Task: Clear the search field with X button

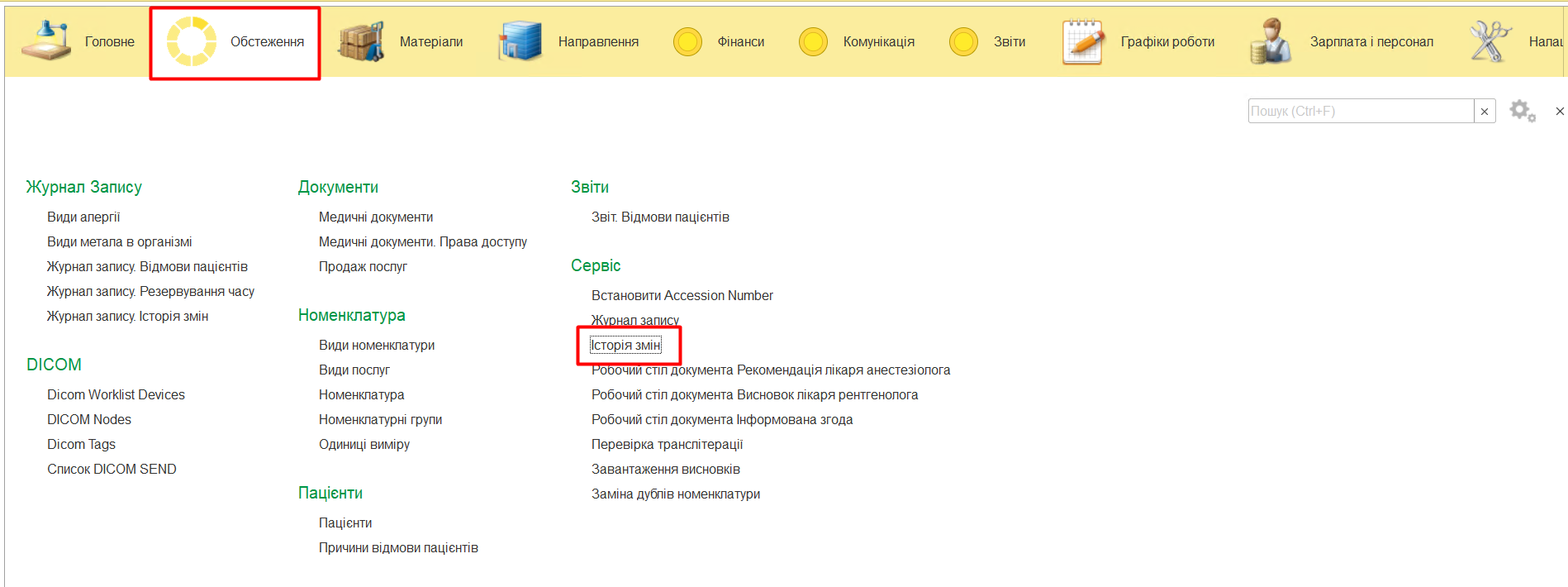Action: [1485, 112]
